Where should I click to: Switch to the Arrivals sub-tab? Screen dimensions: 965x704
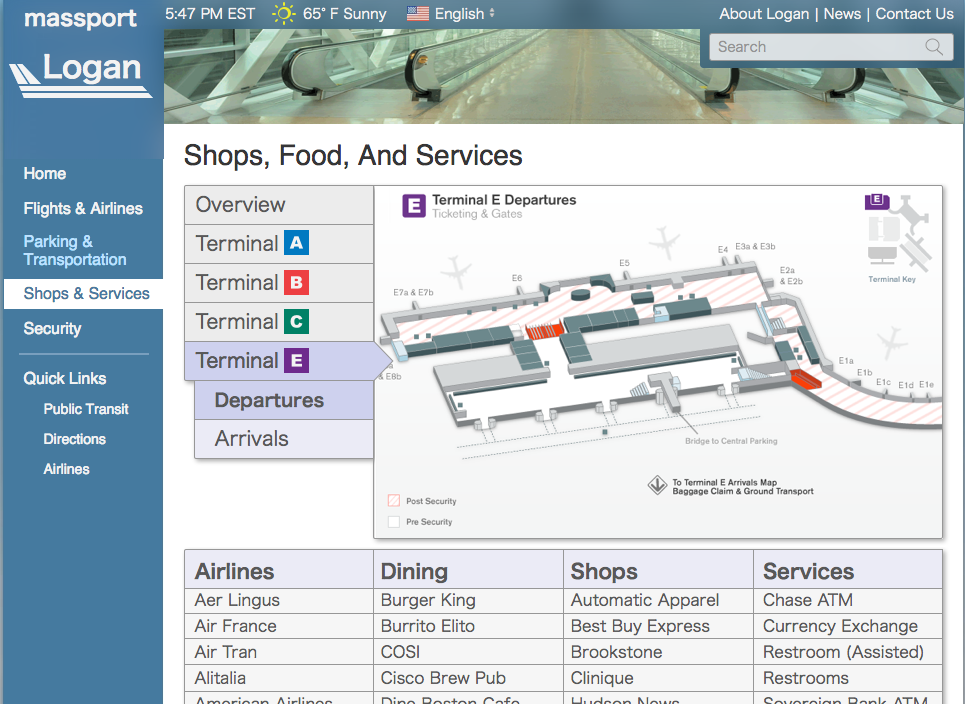pos(252,439)
